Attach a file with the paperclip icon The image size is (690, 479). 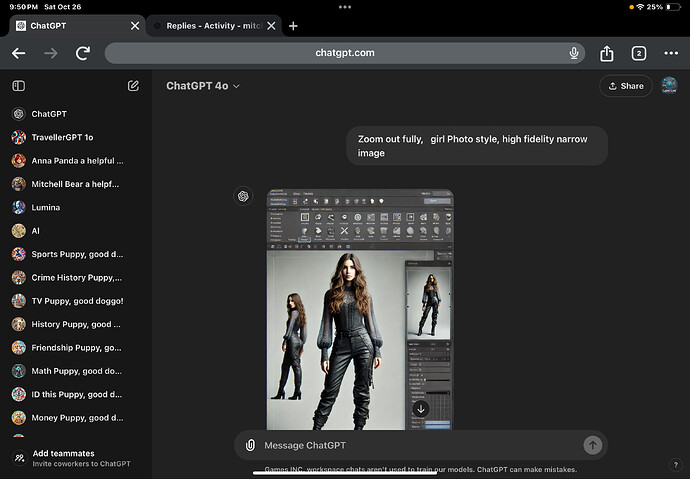(x=250, y=445)
